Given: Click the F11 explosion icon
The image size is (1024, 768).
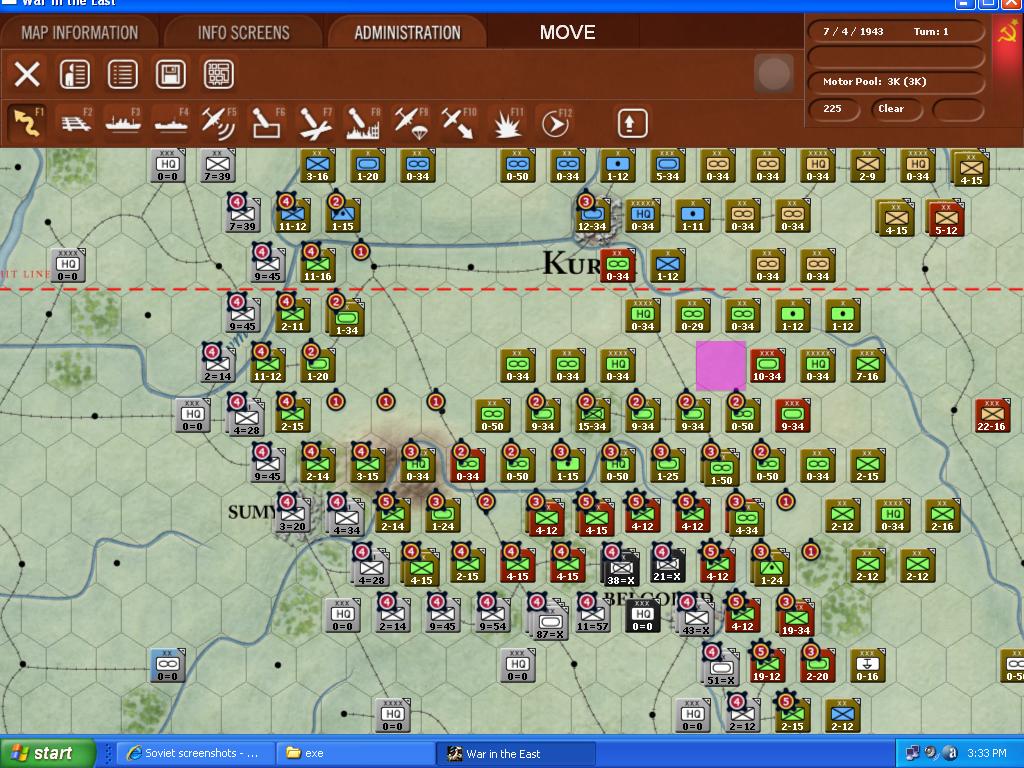Looking at the screenshot, I should pyautogui.click(x=507, y=123).
